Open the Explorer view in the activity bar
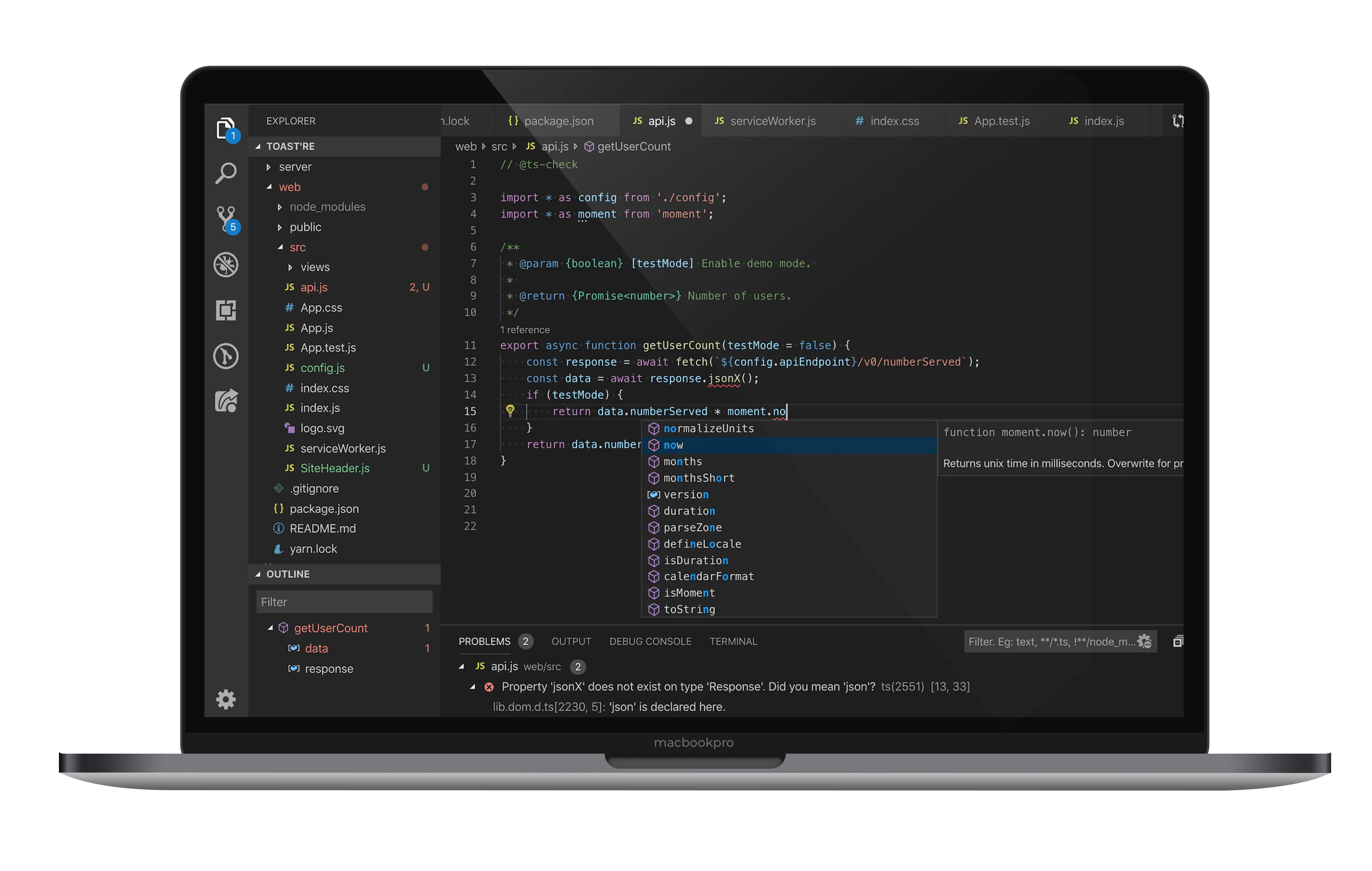1372x871 pixels. pos(226,128)
